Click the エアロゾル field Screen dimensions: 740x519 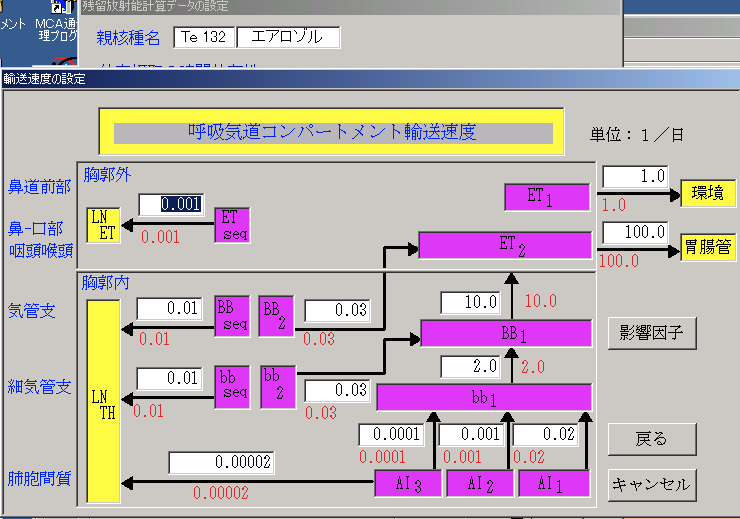[288, 37]
